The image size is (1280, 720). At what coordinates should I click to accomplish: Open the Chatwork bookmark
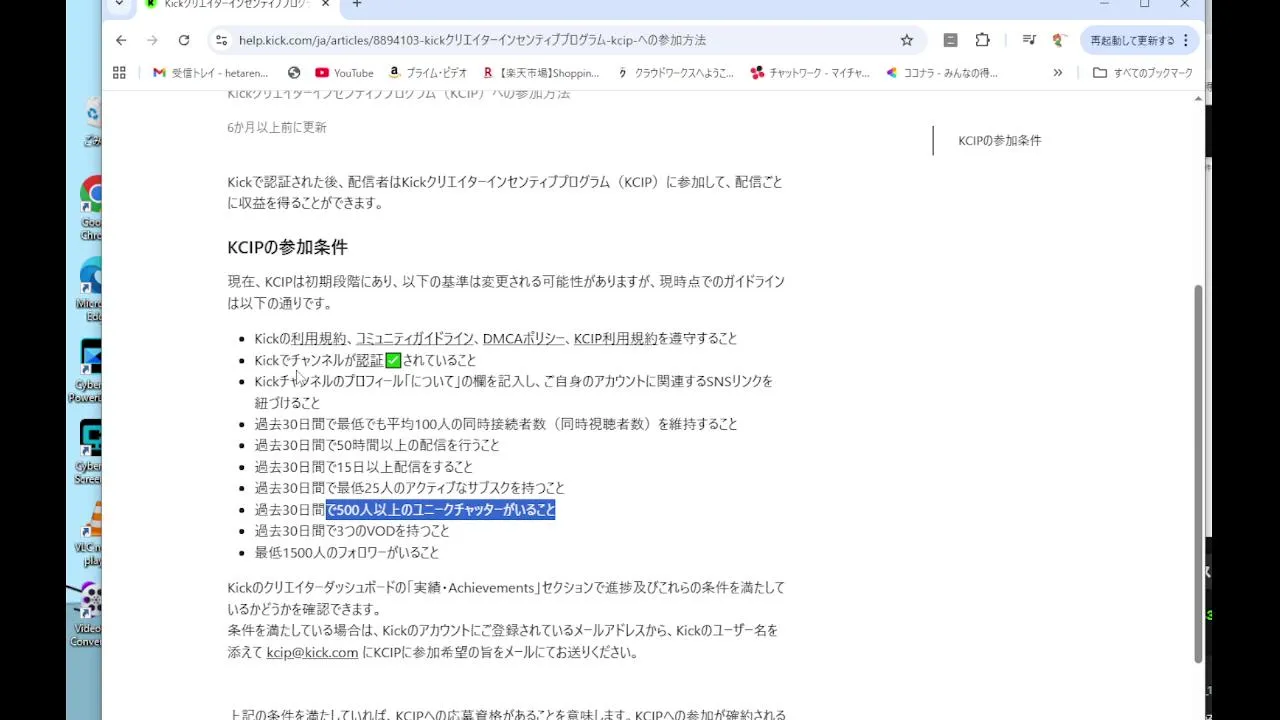pos(810,73)
